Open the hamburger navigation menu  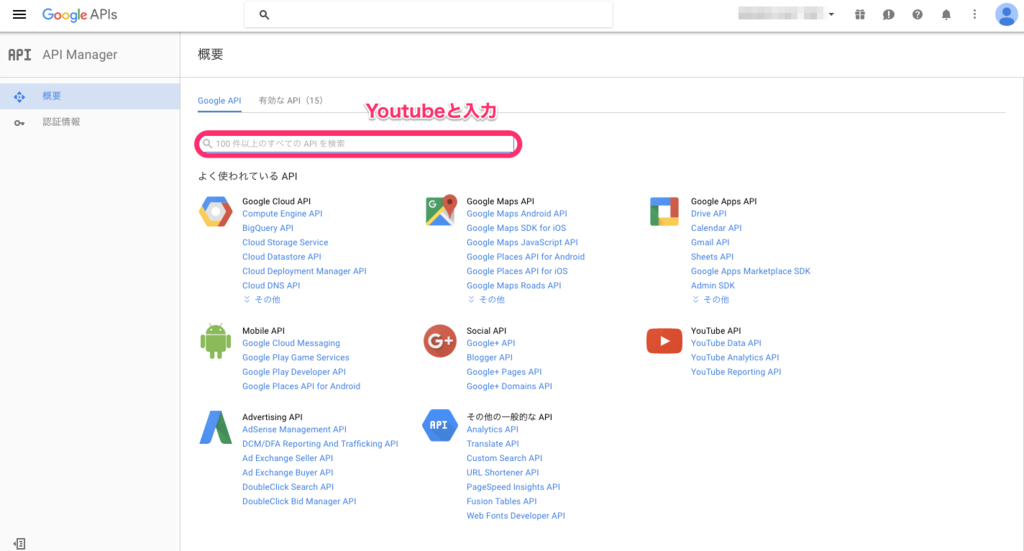(20, 14)
